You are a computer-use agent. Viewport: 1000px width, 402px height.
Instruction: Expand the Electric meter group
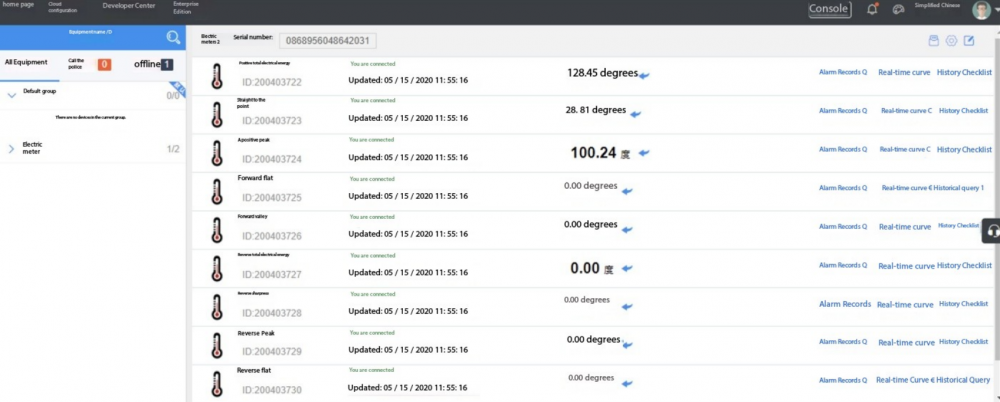pos(12,149)
